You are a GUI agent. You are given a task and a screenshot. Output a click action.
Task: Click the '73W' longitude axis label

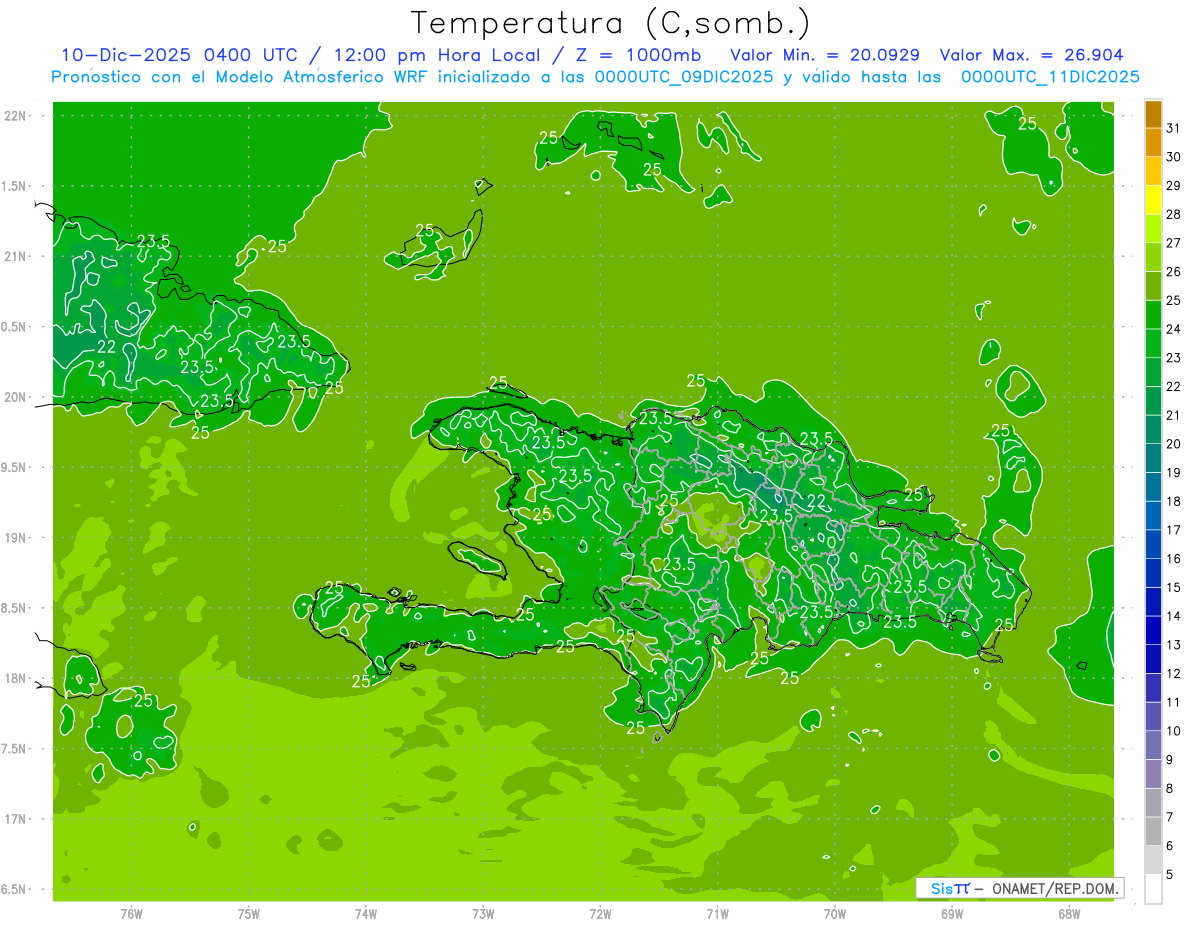(x=483, y=914)
